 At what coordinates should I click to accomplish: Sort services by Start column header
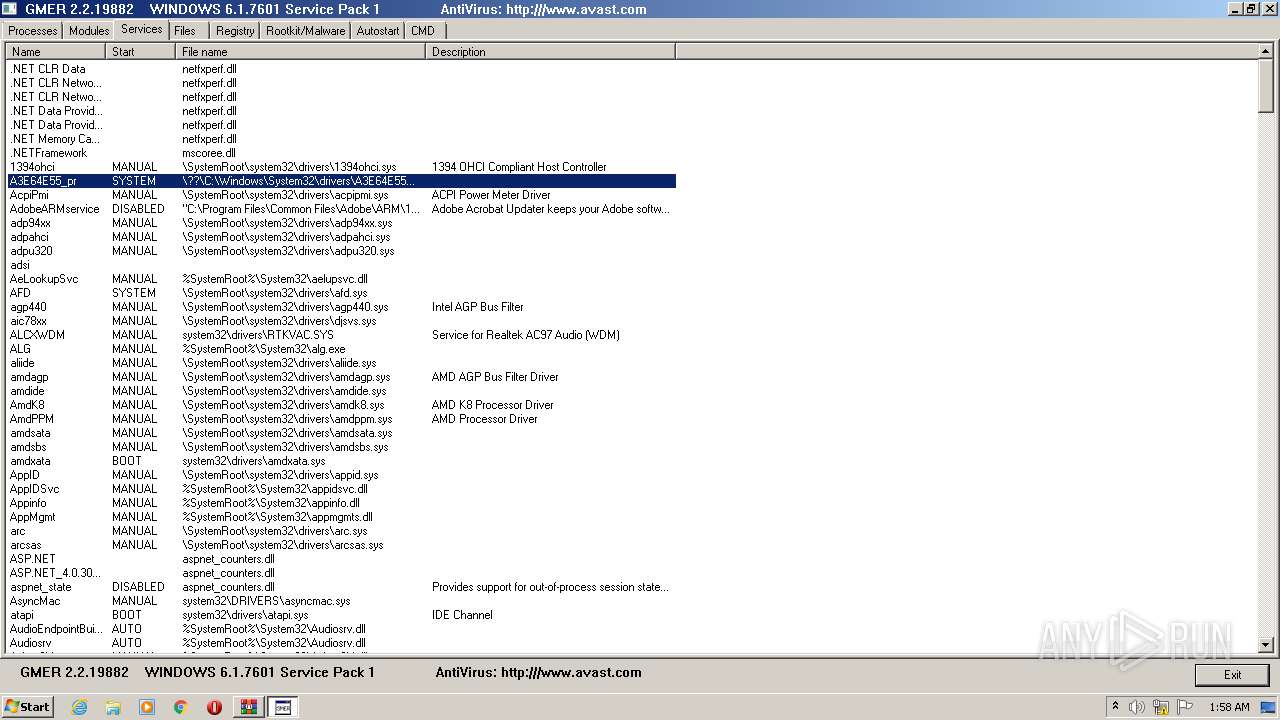coord(141,51)
